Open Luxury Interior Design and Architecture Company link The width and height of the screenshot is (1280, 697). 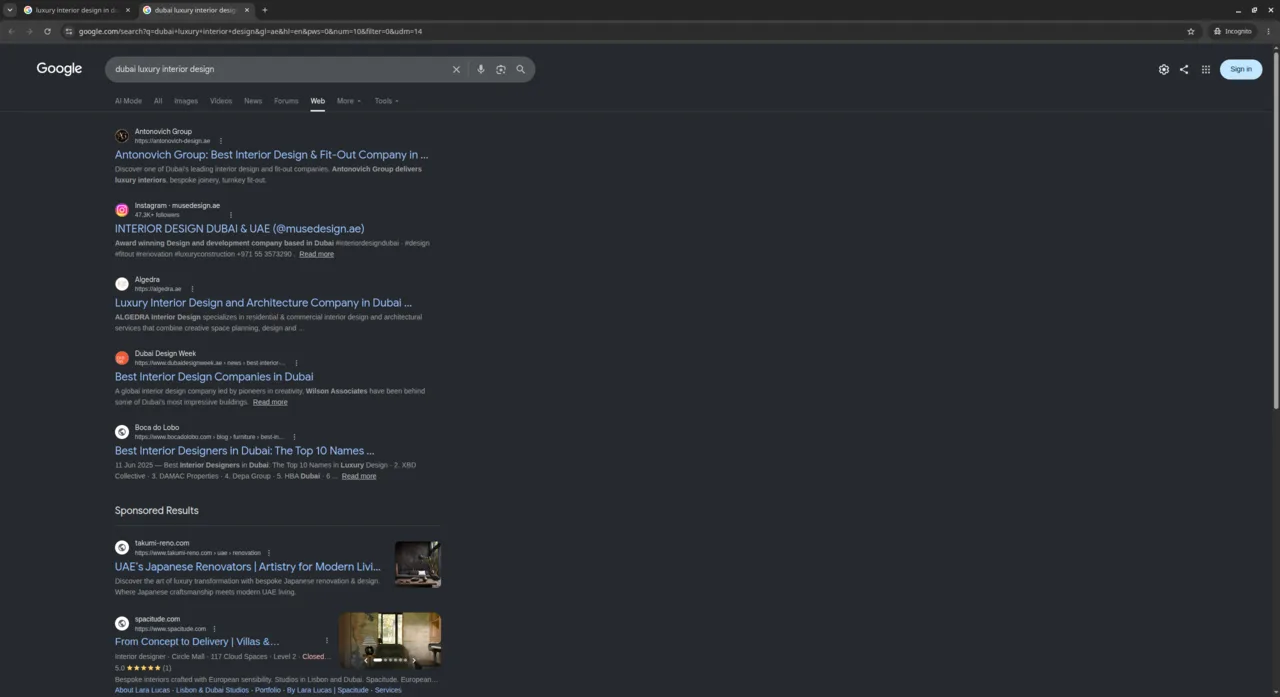click(x=263, y=303)
